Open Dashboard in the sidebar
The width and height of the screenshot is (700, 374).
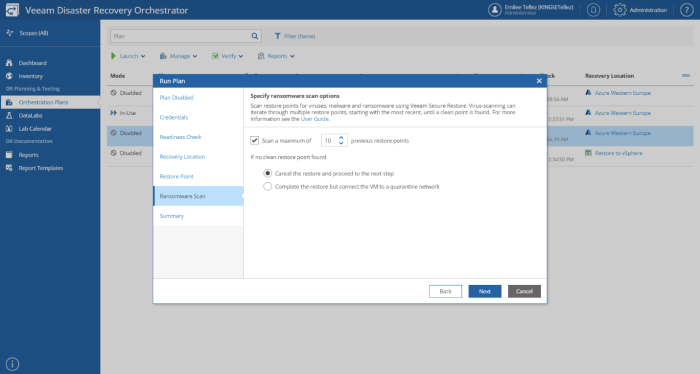(x=33, y=63)
